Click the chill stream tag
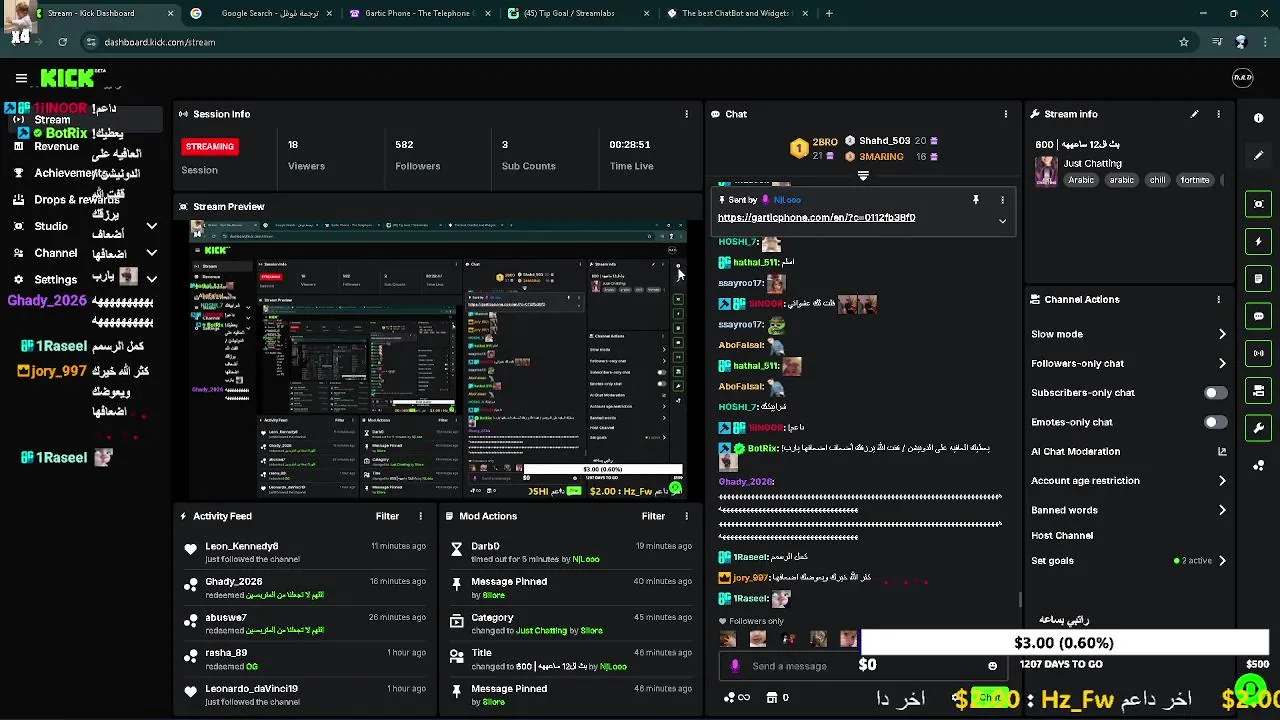1280x720 pixels. point(1157,180)
